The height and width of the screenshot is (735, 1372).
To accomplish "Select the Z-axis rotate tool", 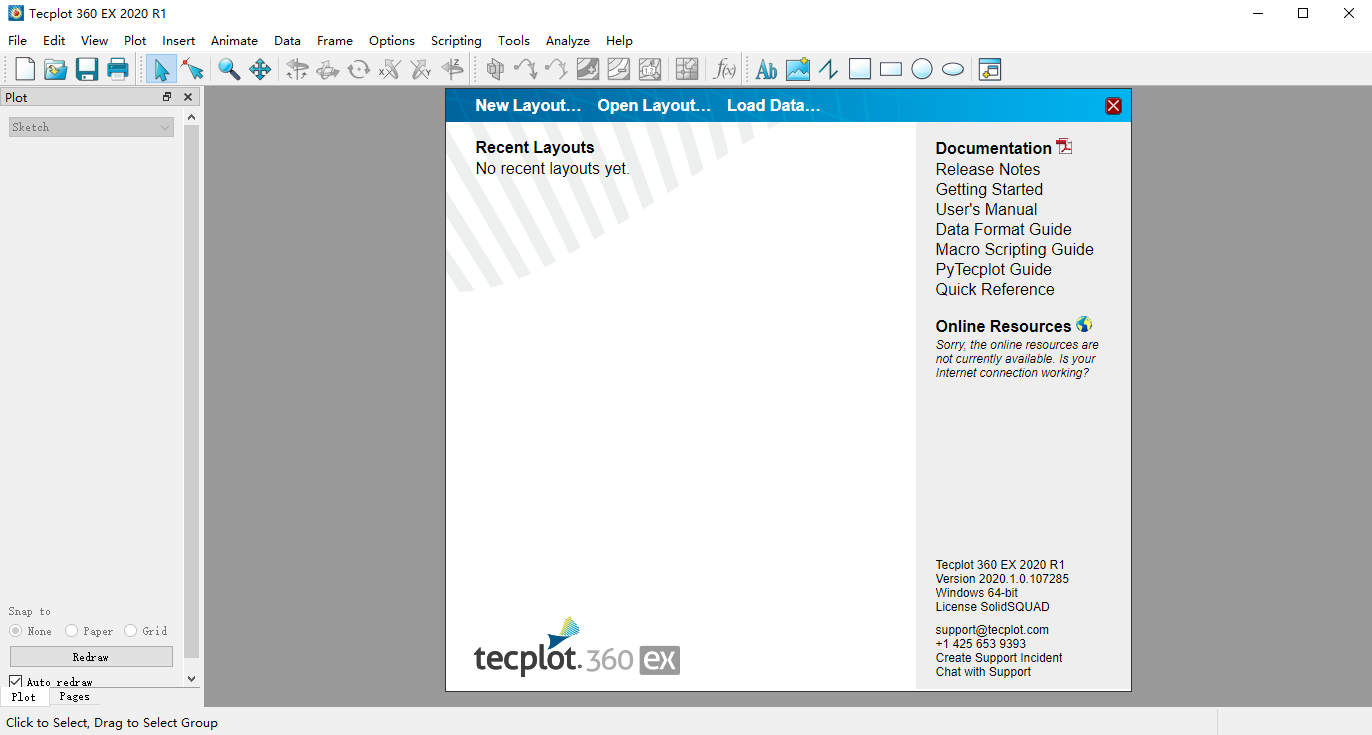I will pyautogui.click(x=452, y=69).
